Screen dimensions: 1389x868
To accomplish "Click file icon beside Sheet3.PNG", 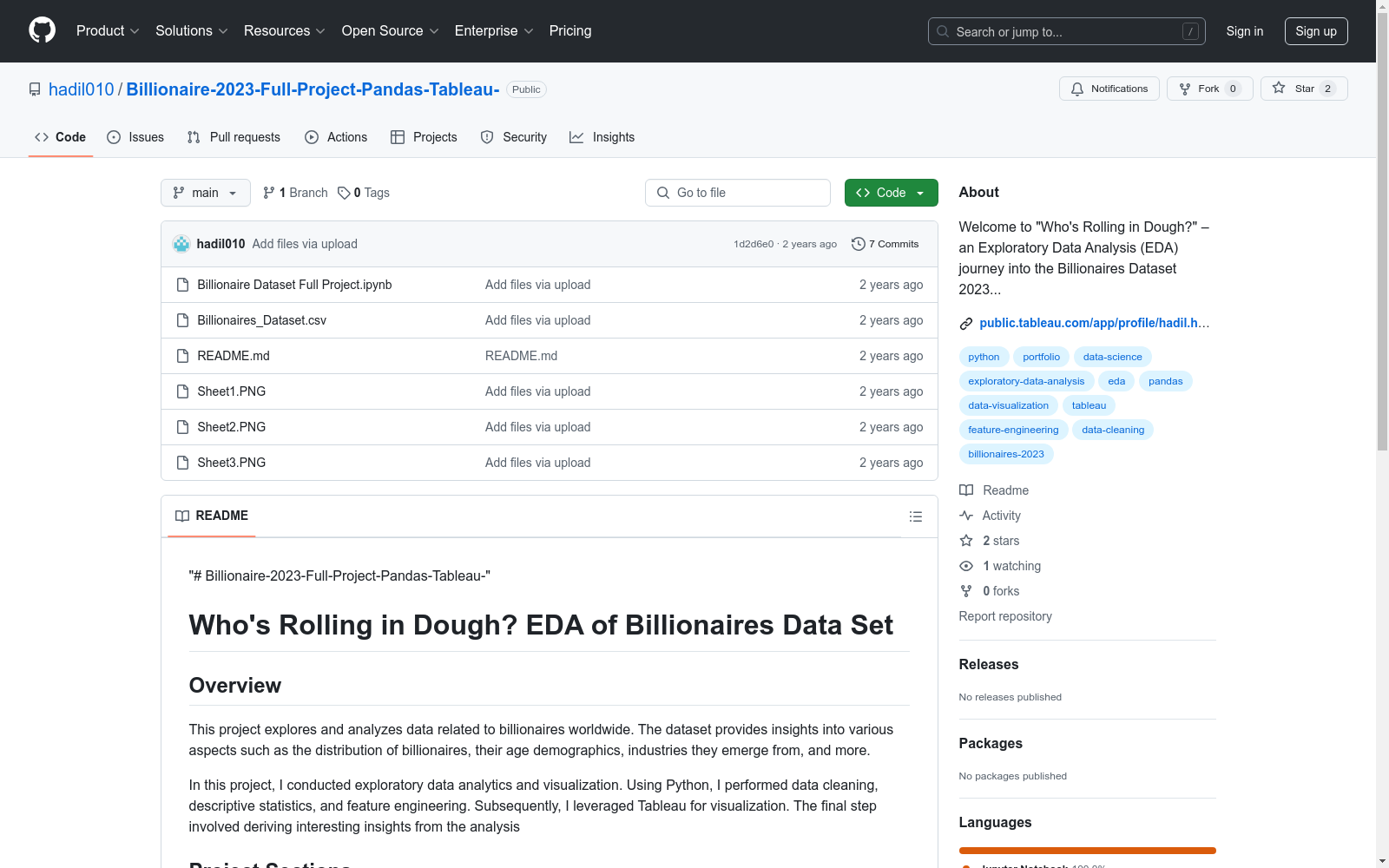I will pyautogui.click(x=182, y=463).
